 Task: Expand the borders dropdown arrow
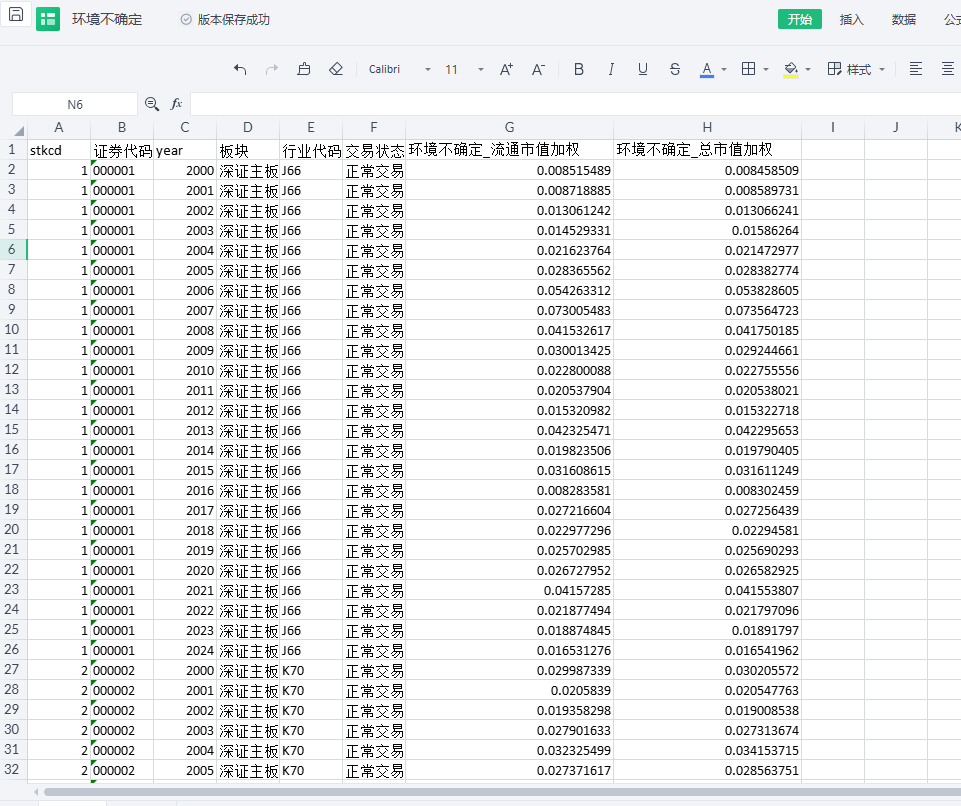tap(766, 70)
